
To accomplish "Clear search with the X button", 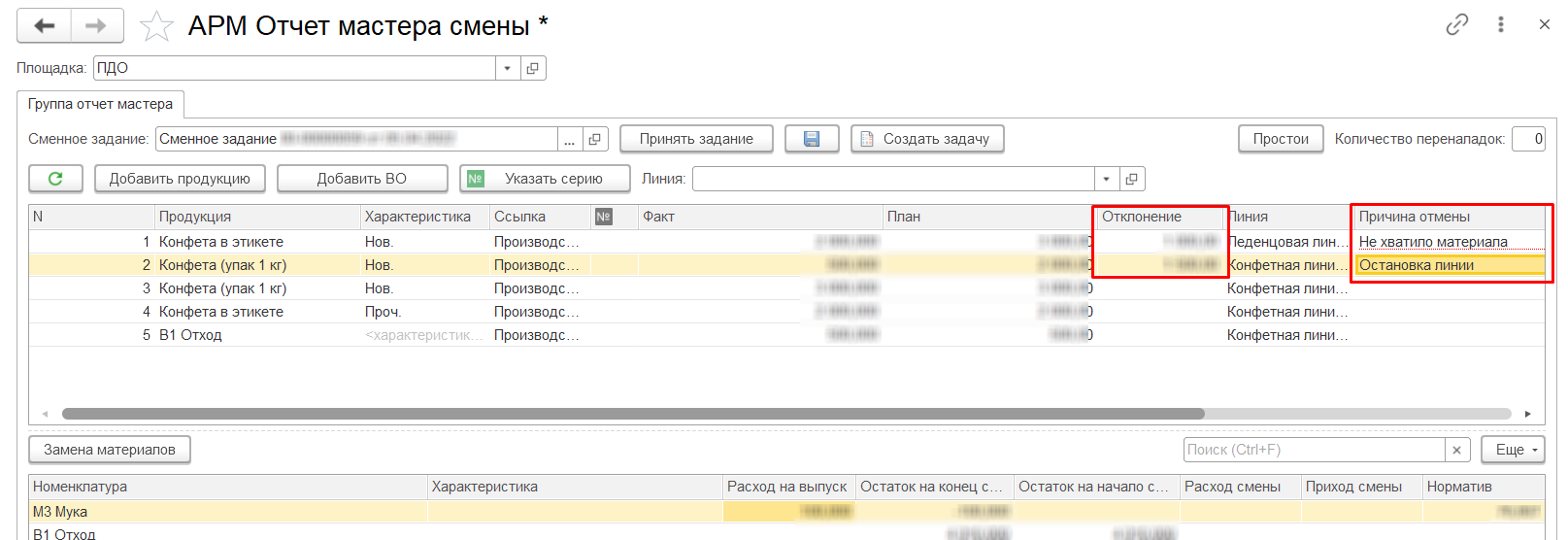I will 1456,450.
